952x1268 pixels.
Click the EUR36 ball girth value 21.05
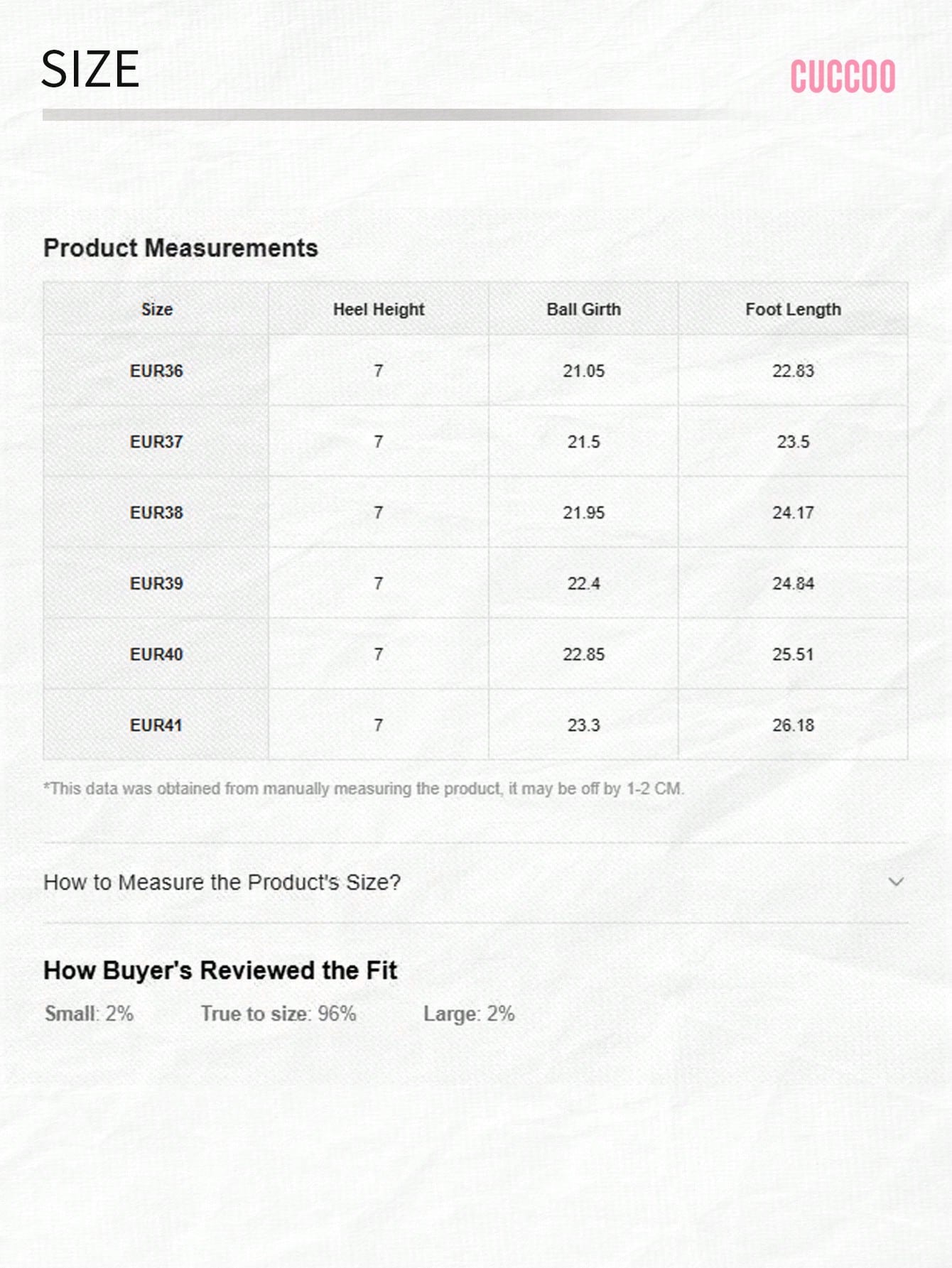coord(583,371)
